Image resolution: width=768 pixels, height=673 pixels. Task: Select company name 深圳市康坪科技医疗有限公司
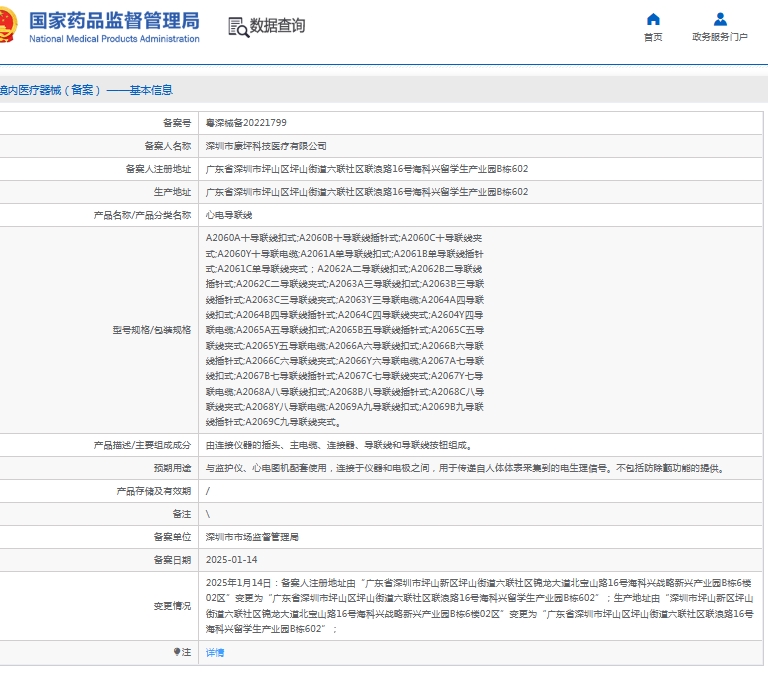(x=266, y=146)
